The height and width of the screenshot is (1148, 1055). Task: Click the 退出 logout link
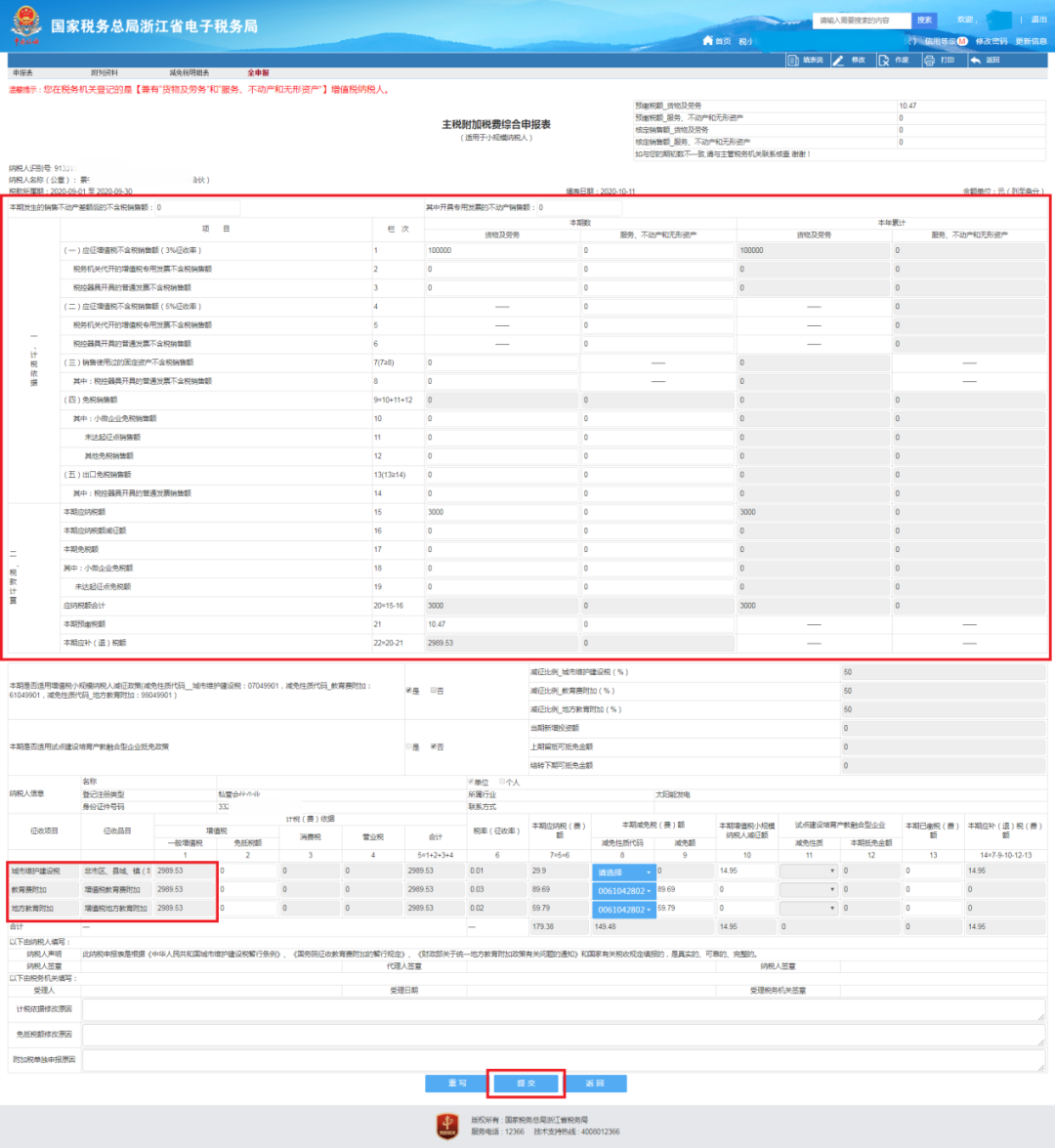coord(1039,20)
